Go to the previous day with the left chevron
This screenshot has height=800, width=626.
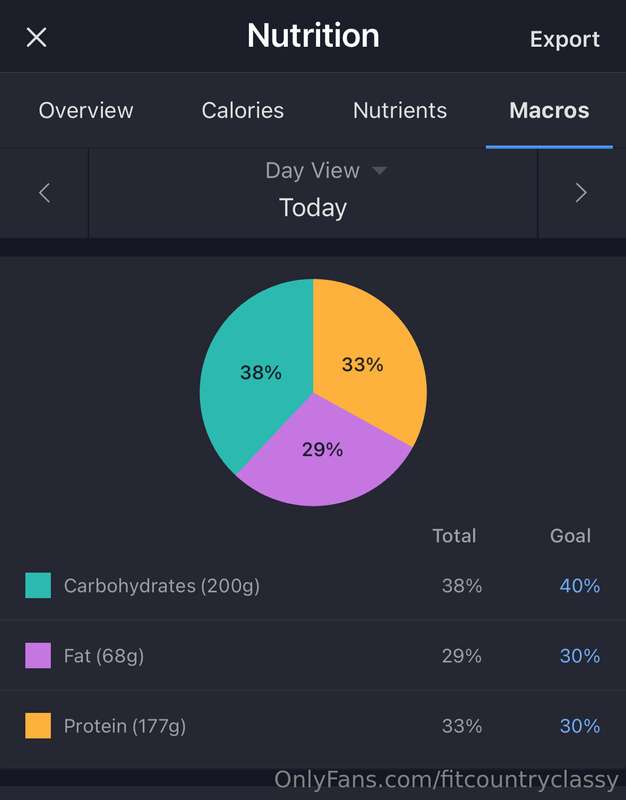(44, 193)
